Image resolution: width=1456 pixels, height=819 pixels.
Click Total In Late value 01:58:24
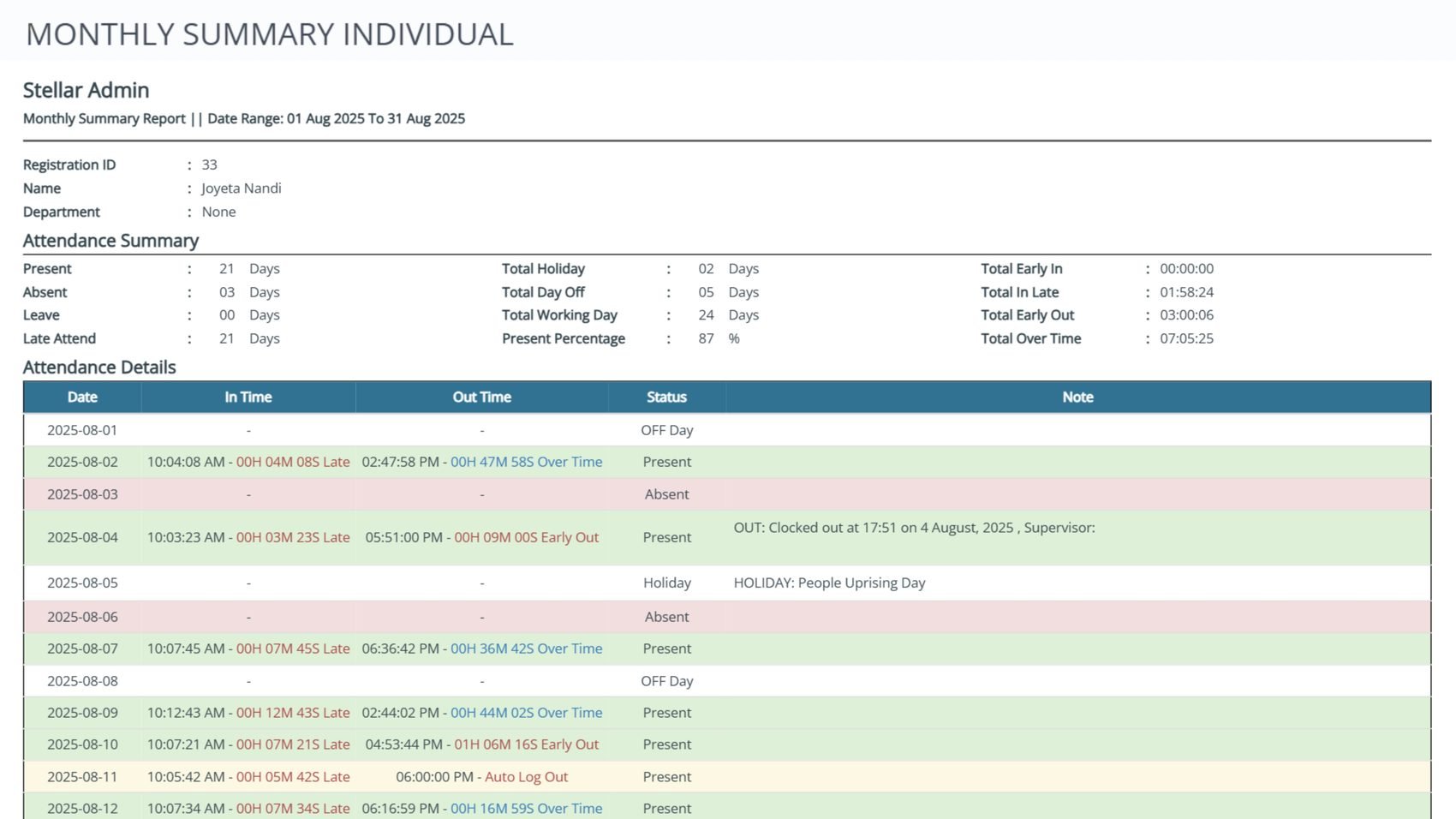(x=1187, y=292)
